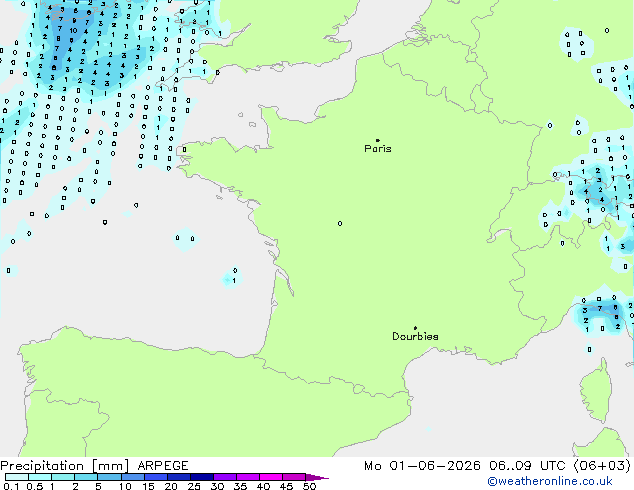
Task: Click the Paris city label
Action: (378, 148)
